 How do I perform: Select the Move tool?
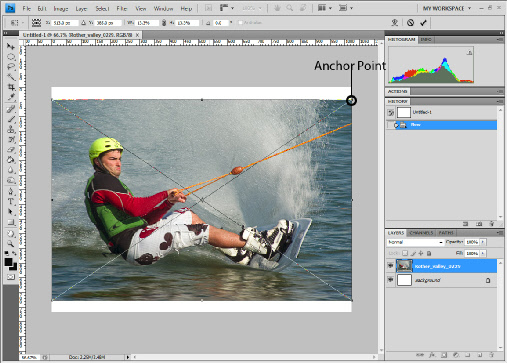point(11,46)
